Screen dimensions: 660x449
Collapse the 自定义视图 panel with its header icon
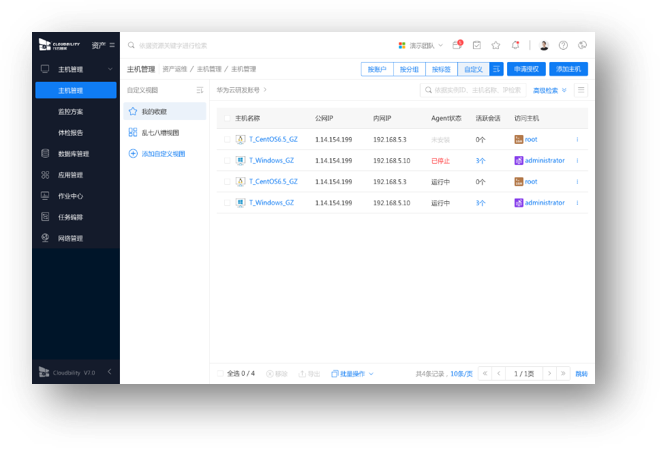click(200, 90)
